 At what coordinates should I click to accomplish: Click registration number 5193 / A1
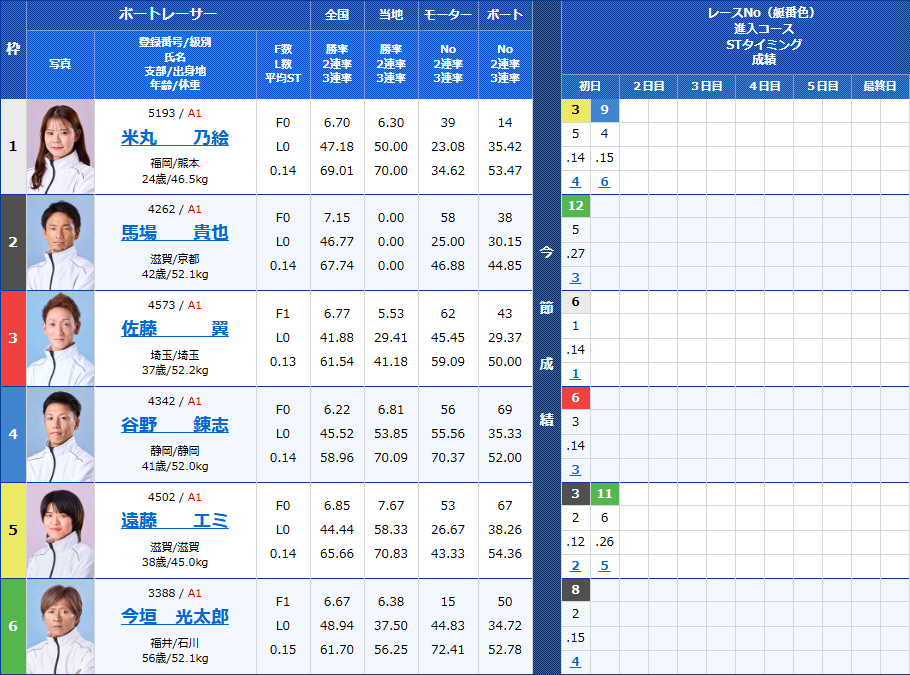(x=175, y=113)
